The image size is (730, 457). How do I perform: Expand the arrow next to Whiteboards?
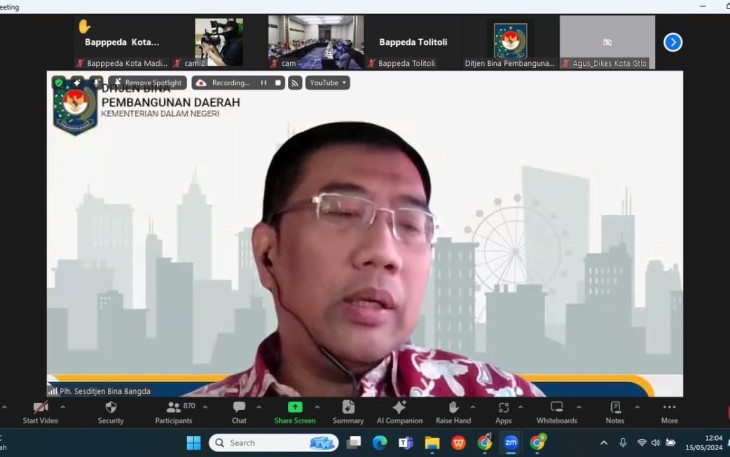579,407
